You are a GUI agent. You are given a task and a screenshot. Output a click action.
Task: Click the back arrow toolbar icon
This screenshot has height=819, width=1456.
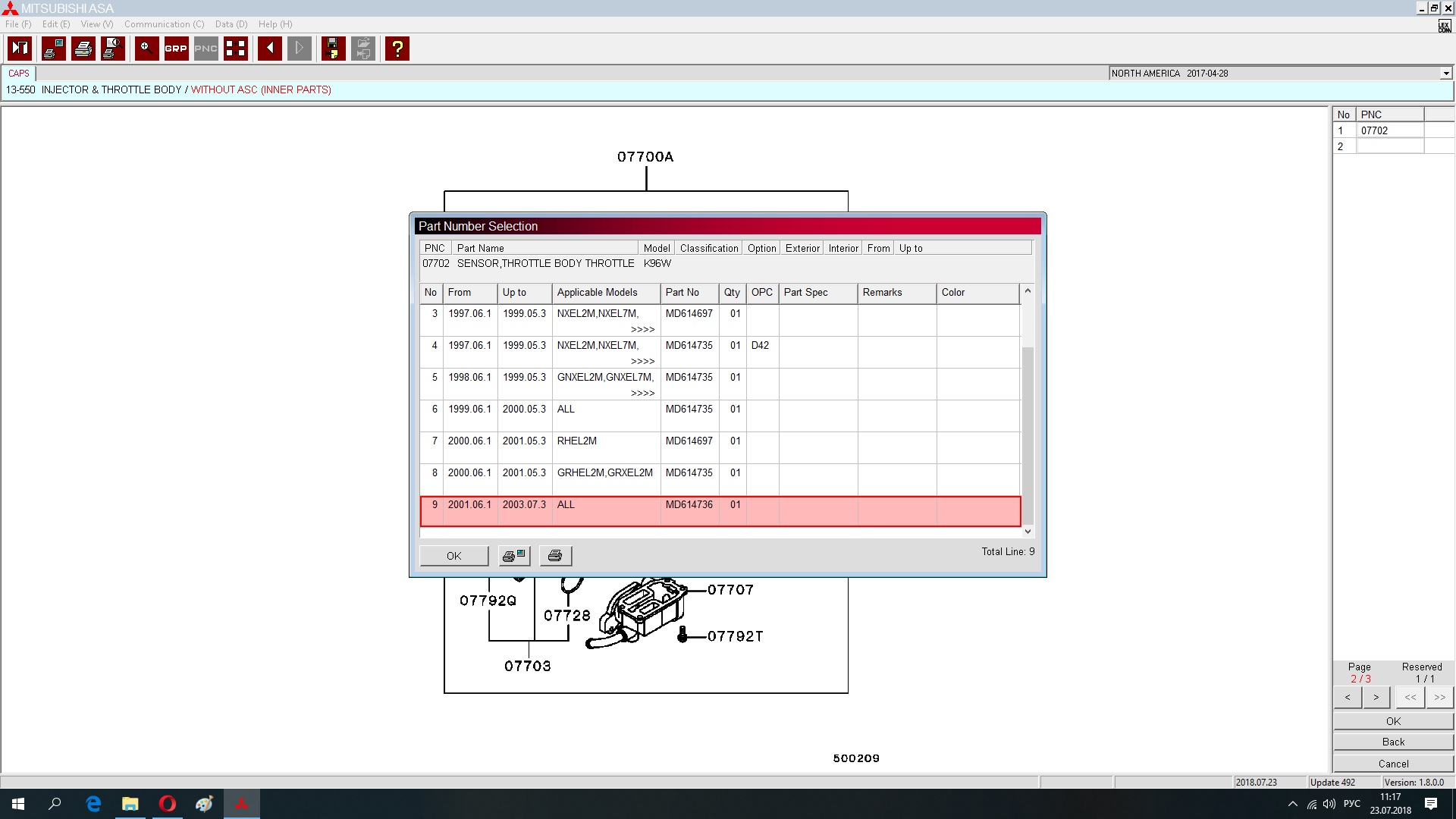click(270, 49)
